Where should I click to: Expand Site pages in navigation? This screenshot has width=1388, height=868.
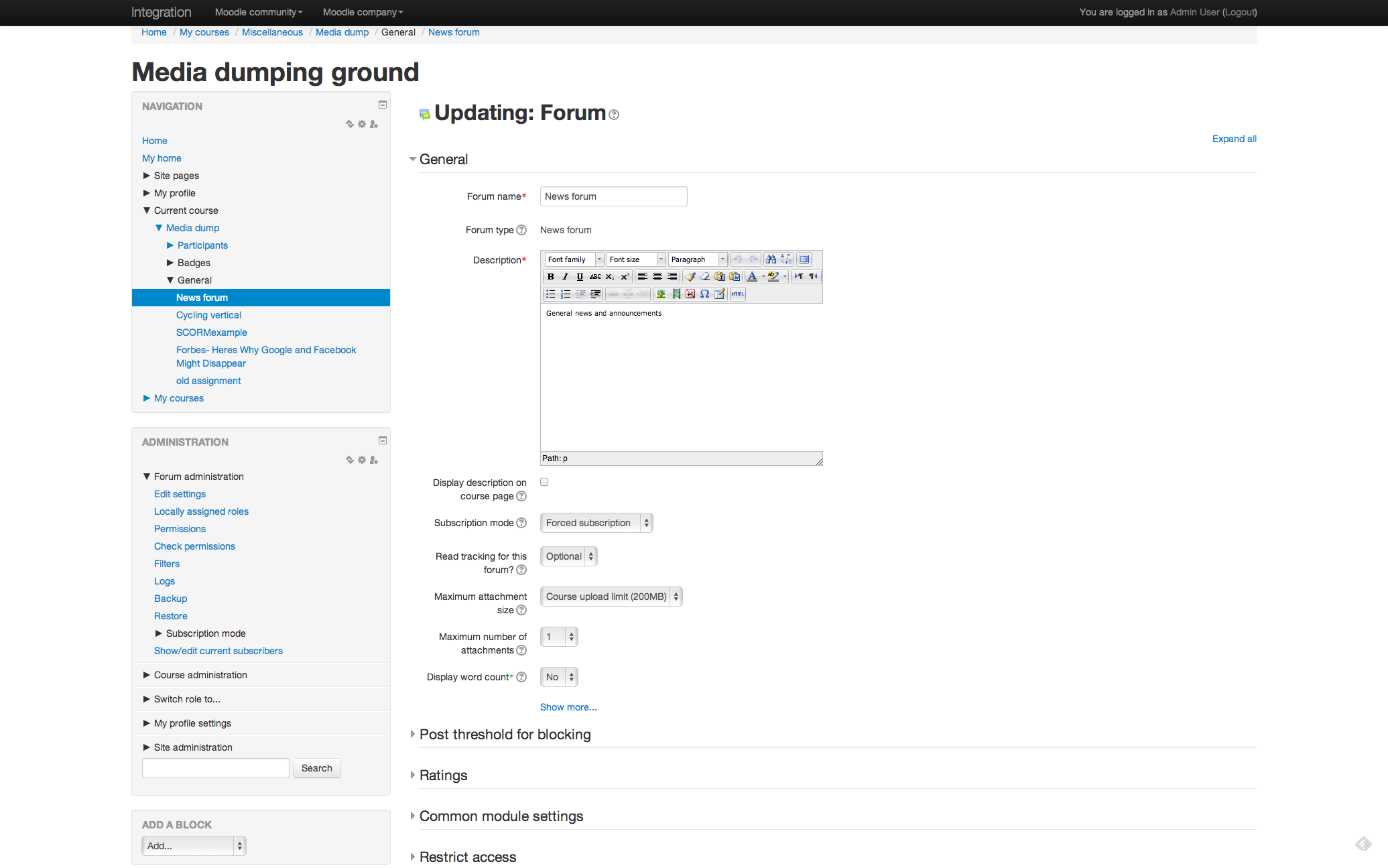(x=146, y=176)
